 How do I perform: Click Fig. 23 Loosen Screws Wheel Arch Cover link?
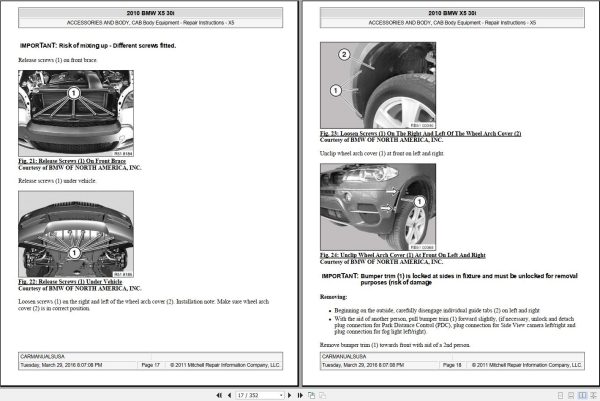pos(421,134)
